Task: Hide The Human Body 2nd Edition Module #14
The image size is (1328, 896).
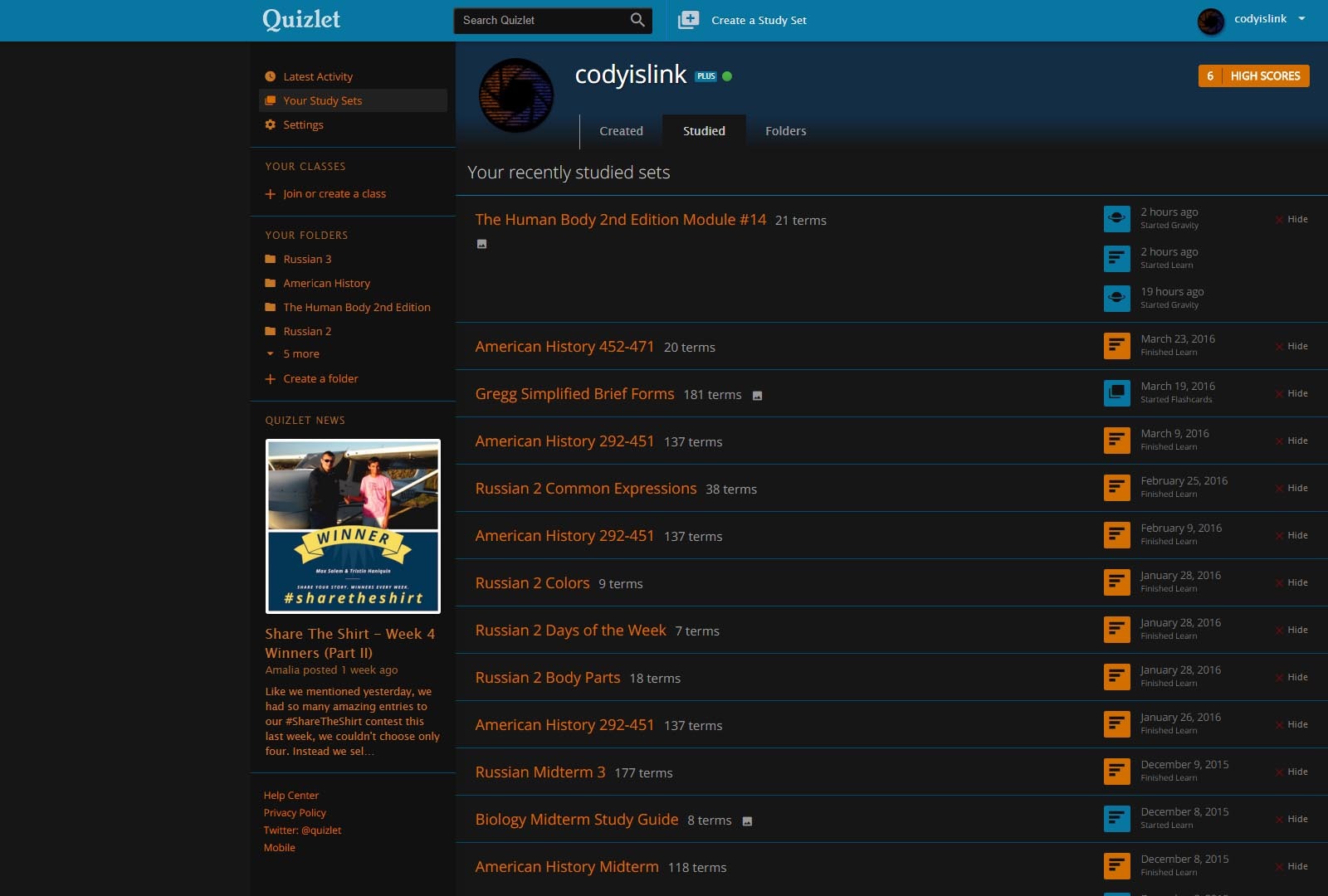Action: 1291,219
